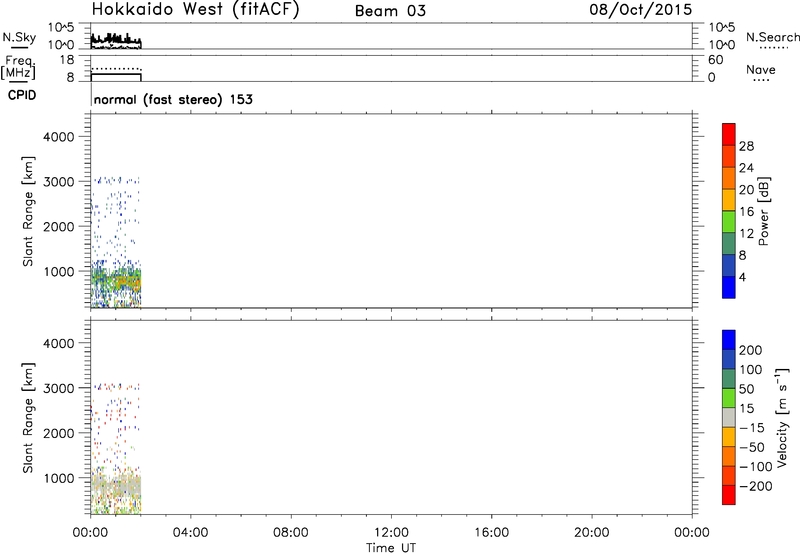Select the '-15' value on Velocity scale
Image resolution: width=800 pixels, height=554 pixels.
(752, 428)
